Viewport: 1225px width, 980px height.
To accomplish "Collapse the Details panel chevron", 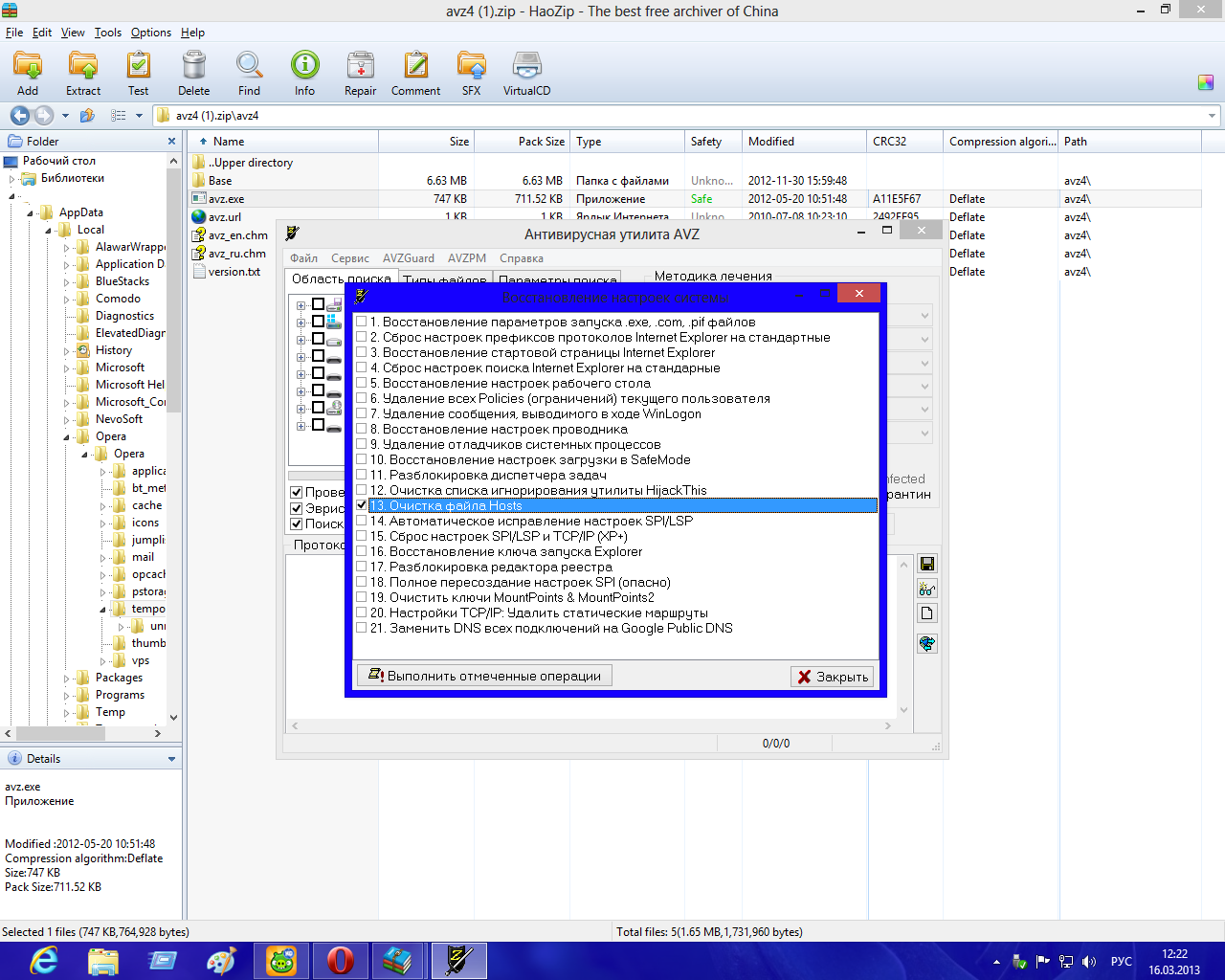I will point(171,759).
